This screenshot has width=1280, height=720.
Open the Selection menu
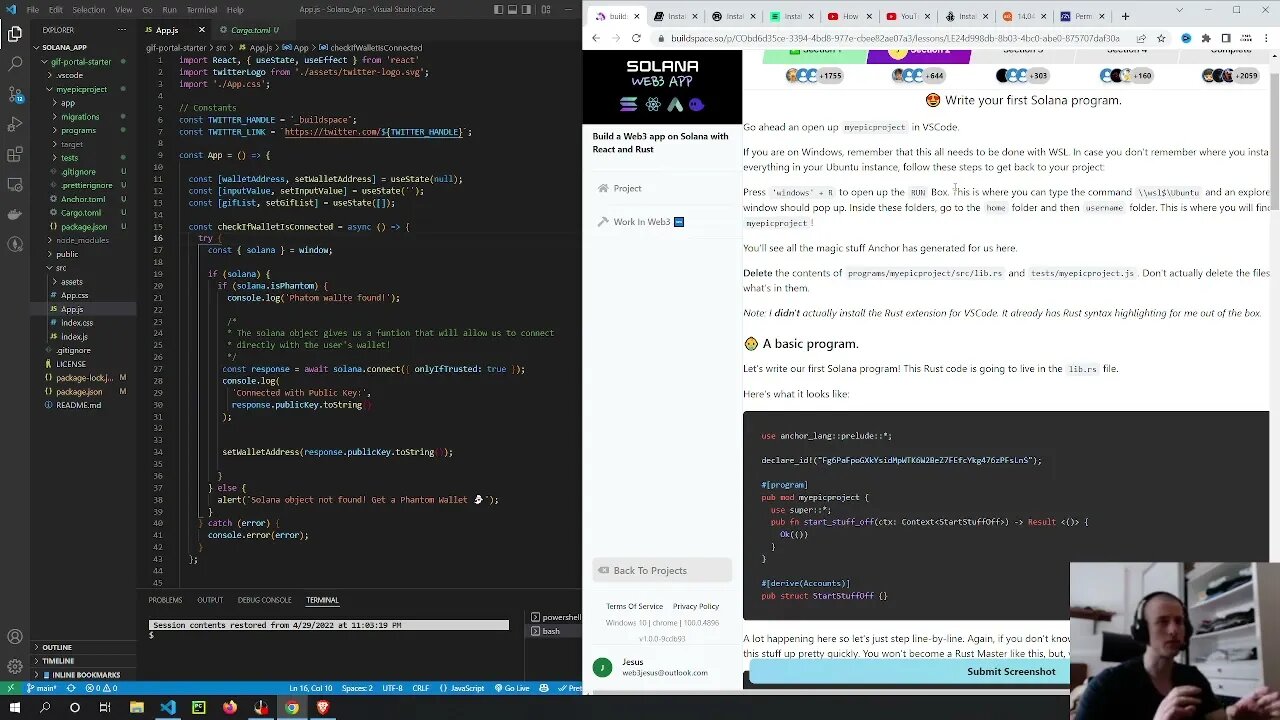(88, 10)
